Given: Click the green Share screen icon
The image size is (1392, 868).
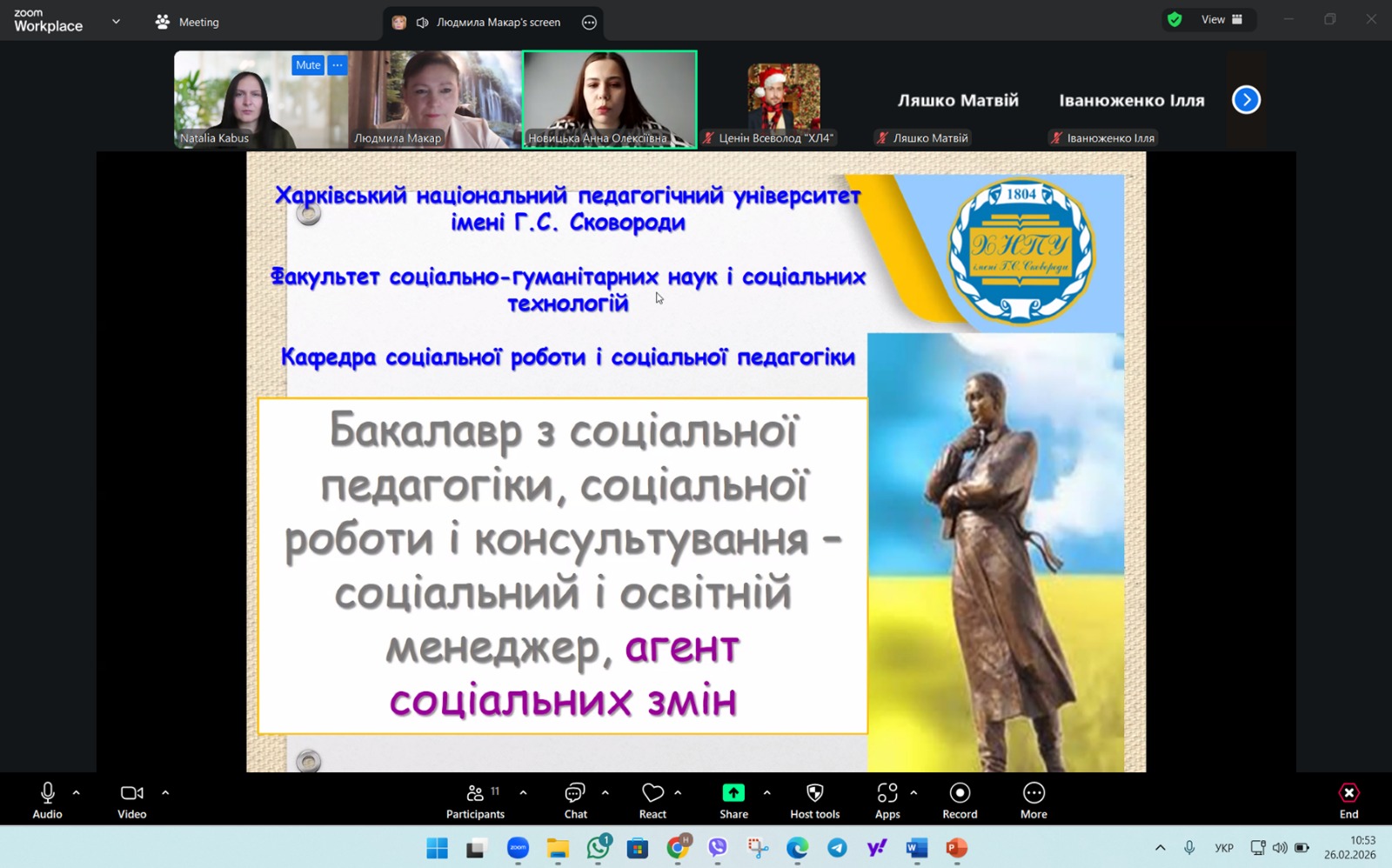Looking at the screenshot, I should tap(733, 793).
